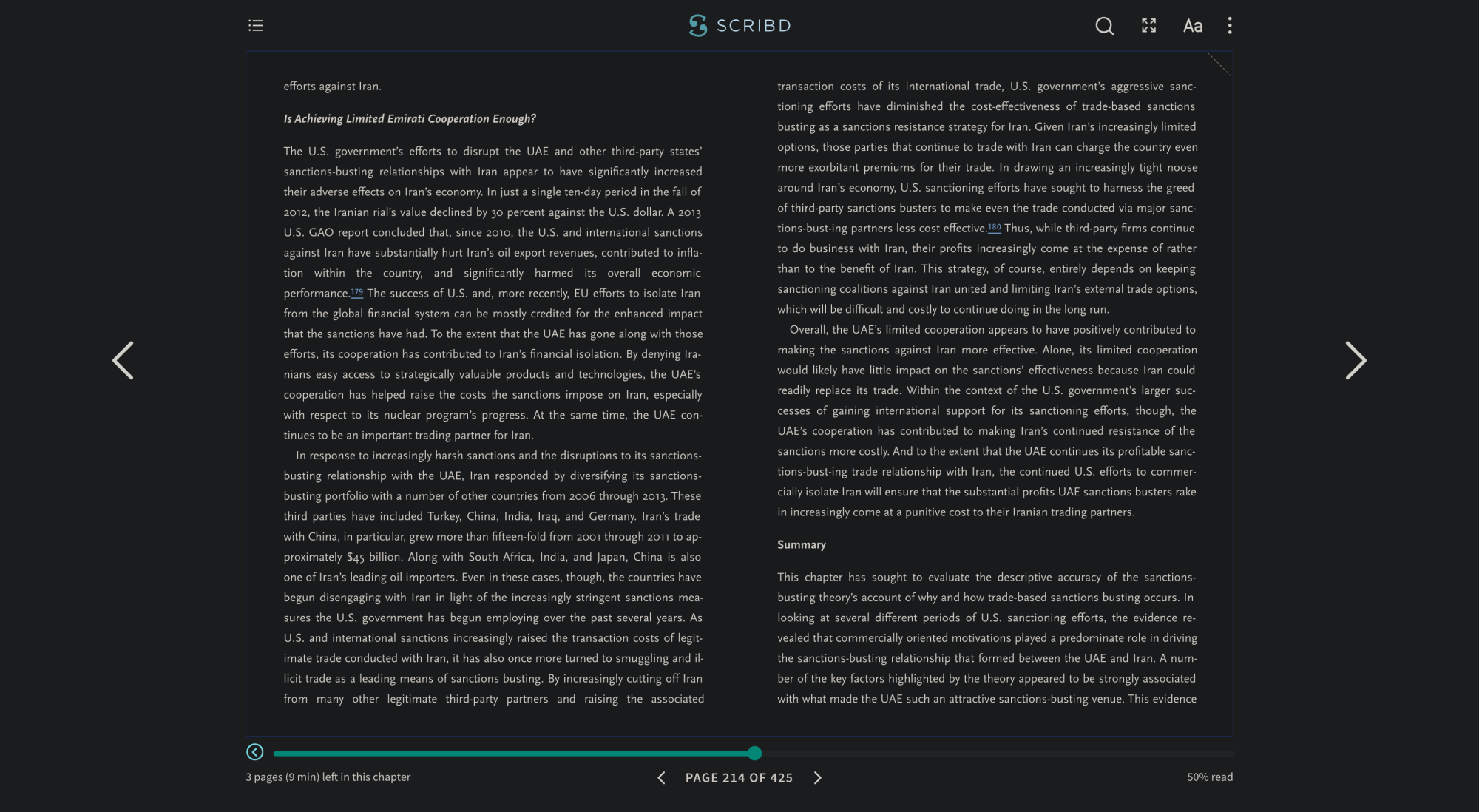The width and height of the screenshot is (1479, 812).
Task: Drag the reading progress slider
Action: tap(755, 752)
